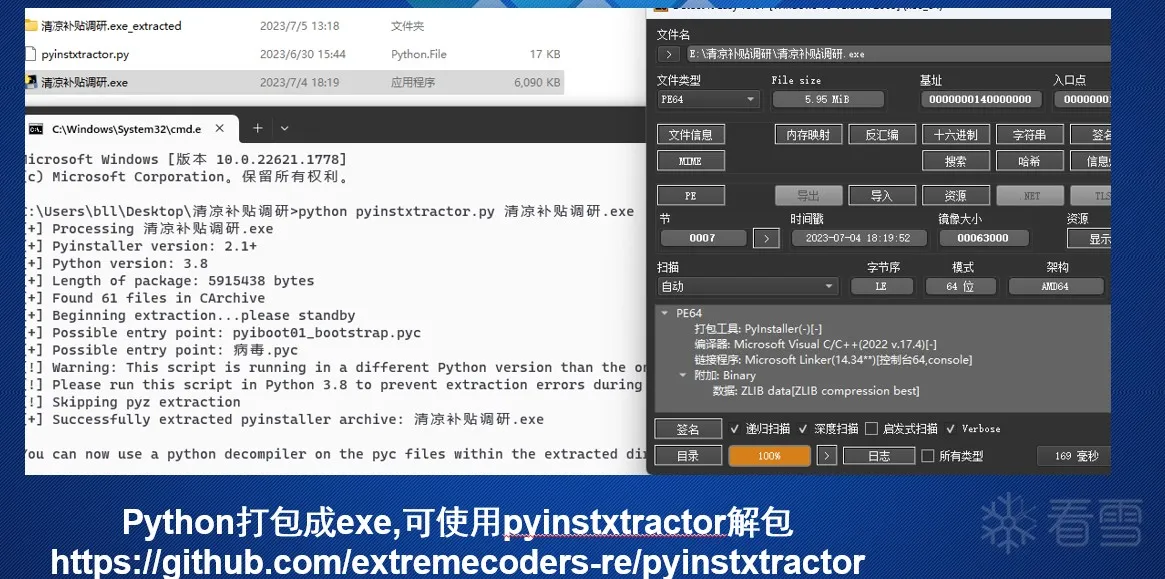The width and height of the screenshot is (1165, 579).
Task: Click the arrow button beside file name field
Action: [x=669, y=54]
